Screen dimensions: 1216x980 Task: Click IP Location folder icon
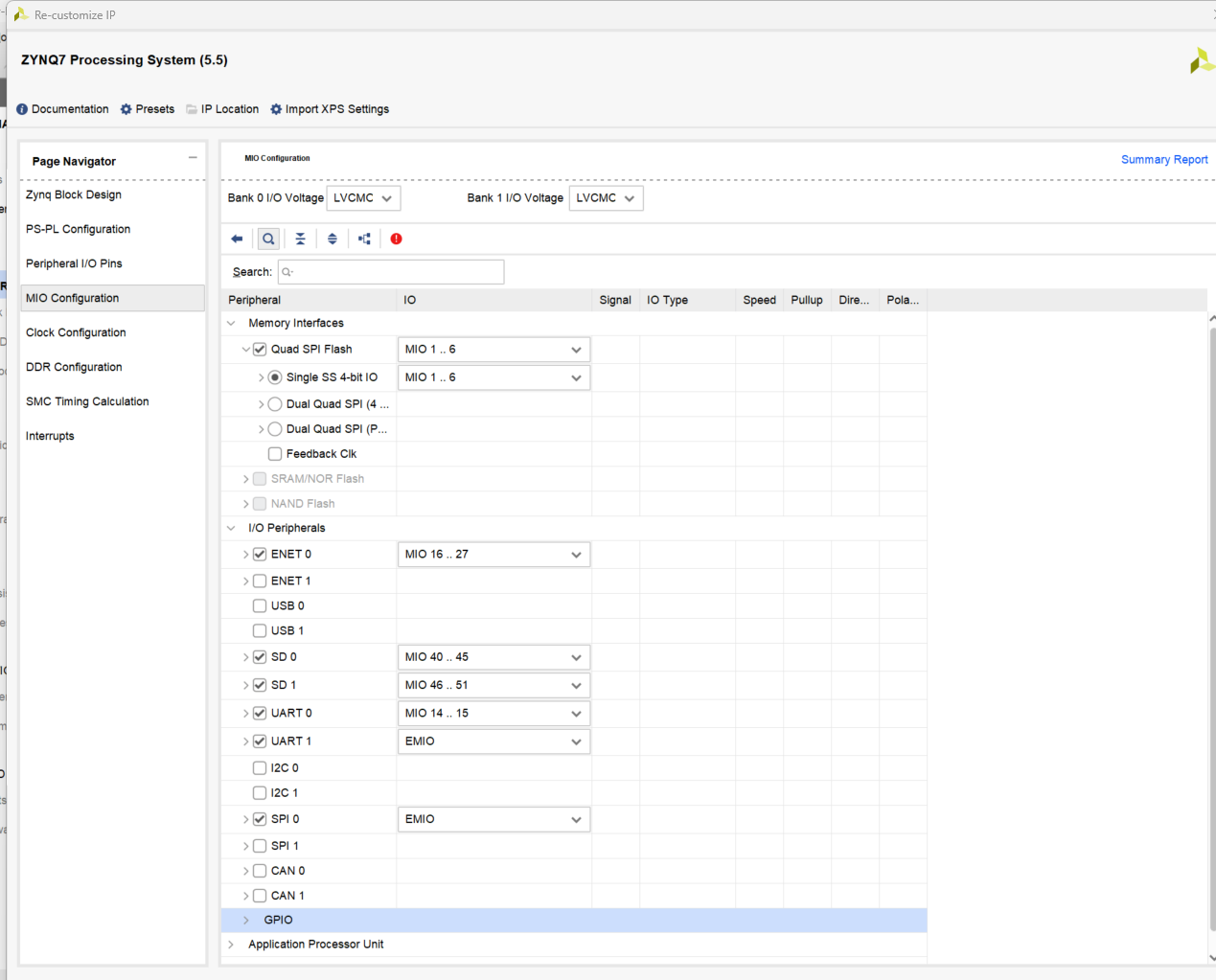(192, 109)
